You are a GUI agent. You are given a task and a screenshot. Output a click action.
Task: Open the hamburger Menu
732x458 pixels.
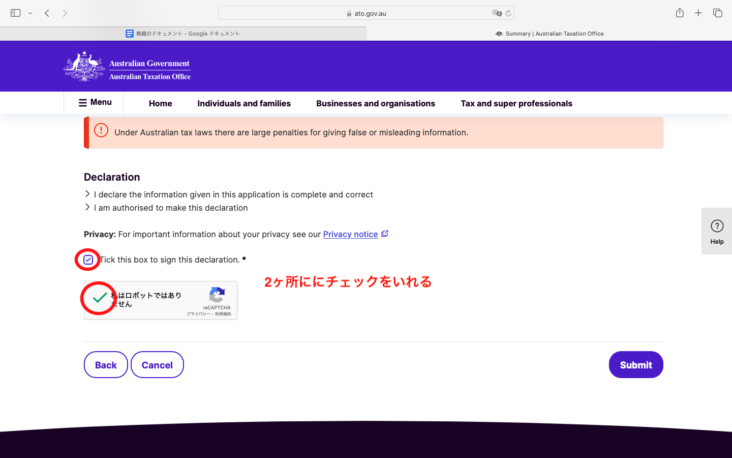point(95,103)
